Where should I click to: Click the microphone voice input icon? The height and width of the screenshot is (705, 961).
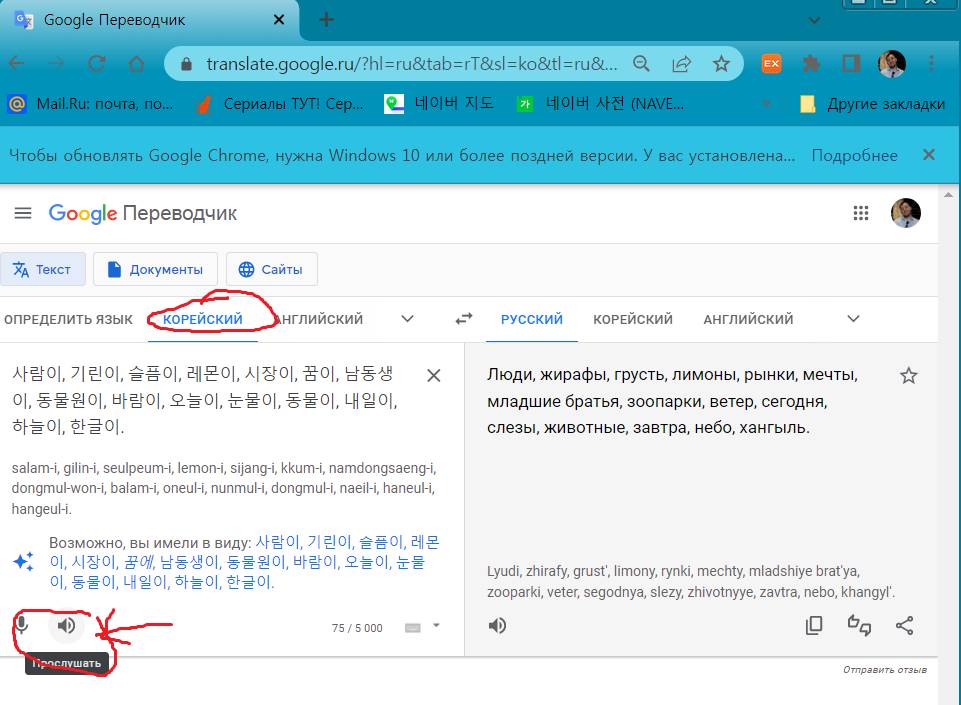22,626
